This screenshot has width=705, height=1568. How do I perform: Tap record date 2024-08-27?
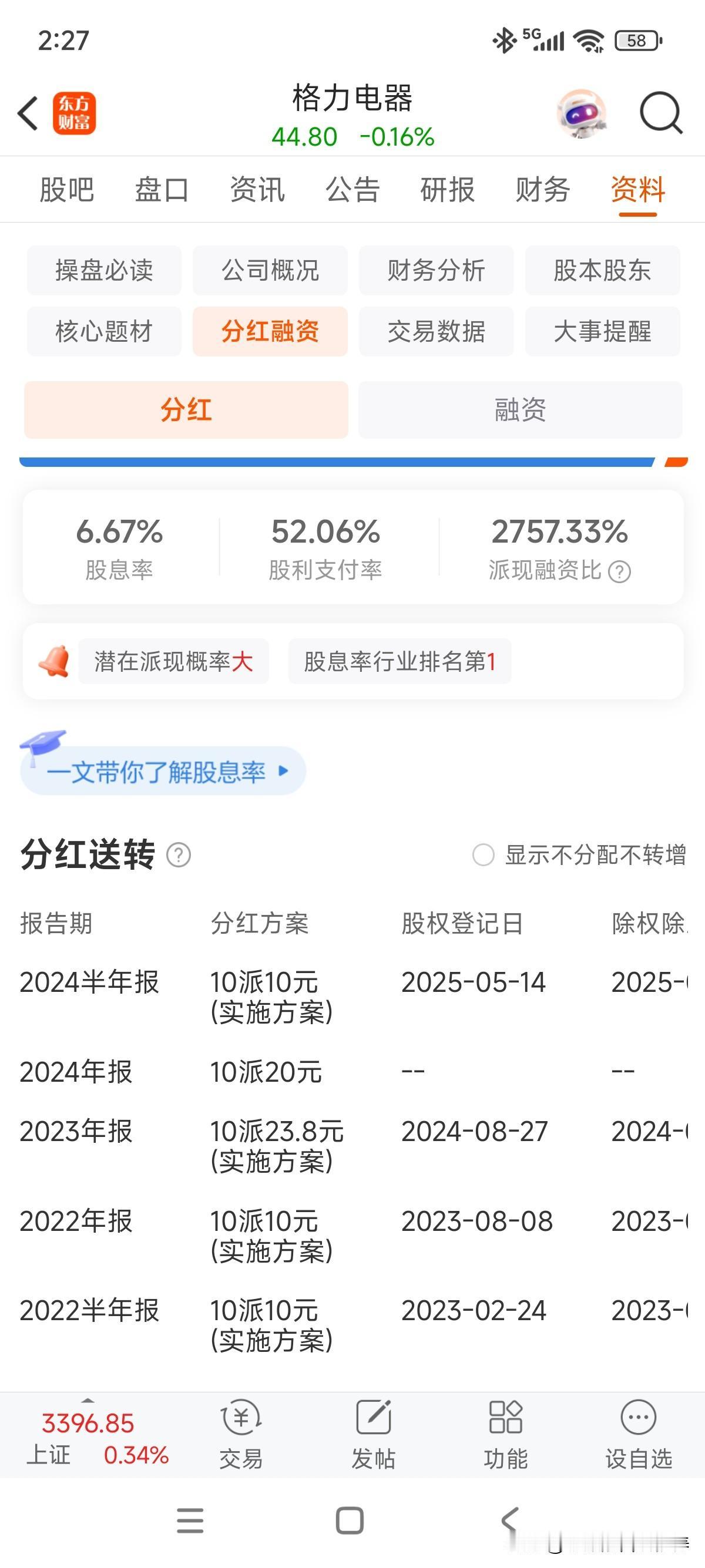pyautogui.click(x=474, y=1131)
